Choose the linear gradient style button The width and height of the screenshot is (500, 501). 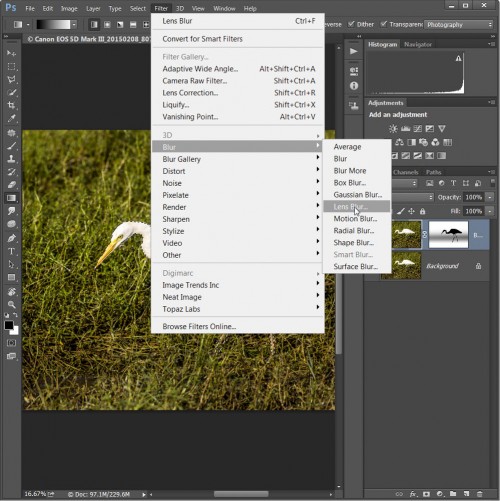click(x=94, y=24)
